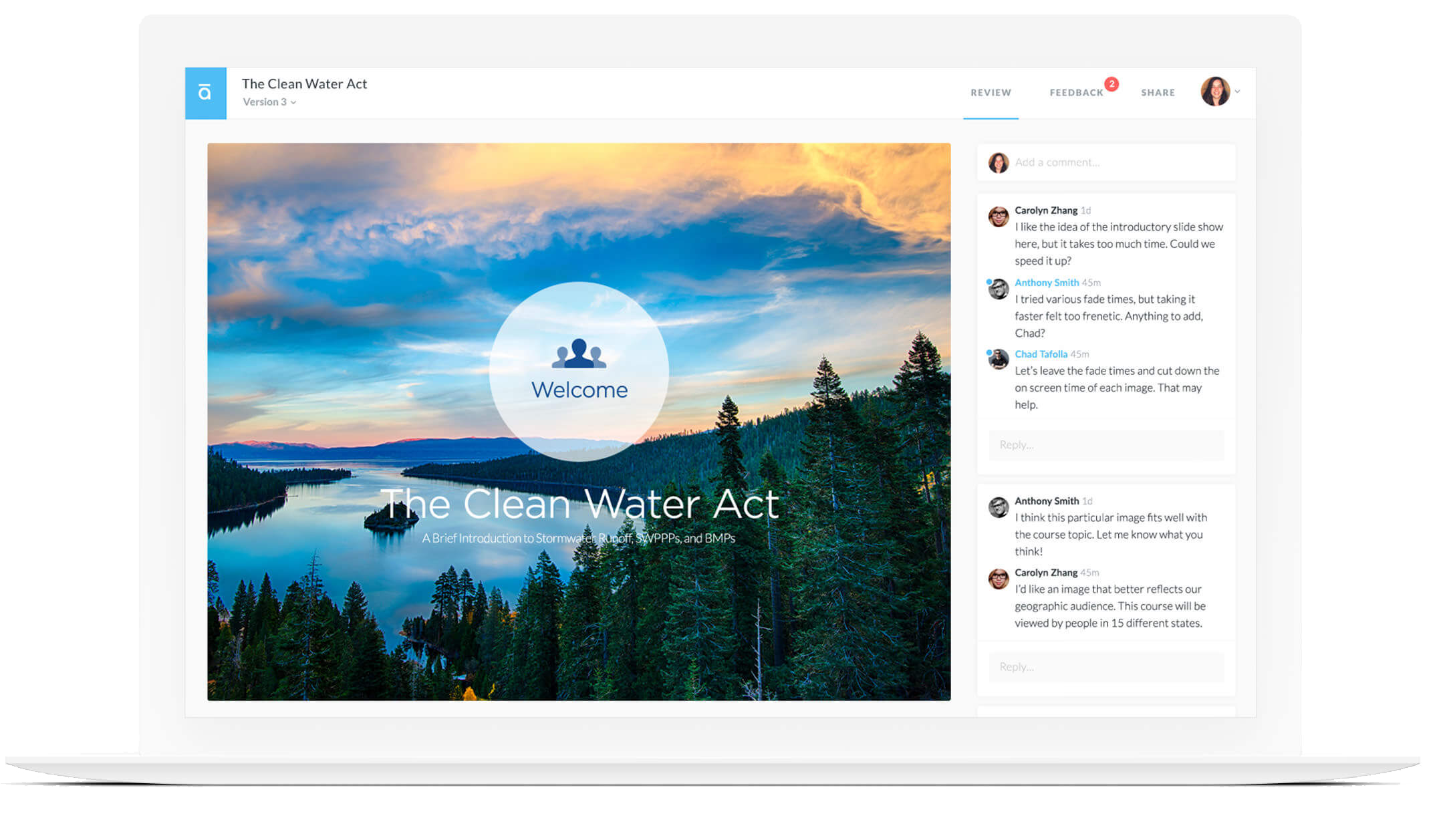Click comment 'I like the idea of the introductory'
This screenshot has width=1441, height=840.
[x=1118, y=244]
